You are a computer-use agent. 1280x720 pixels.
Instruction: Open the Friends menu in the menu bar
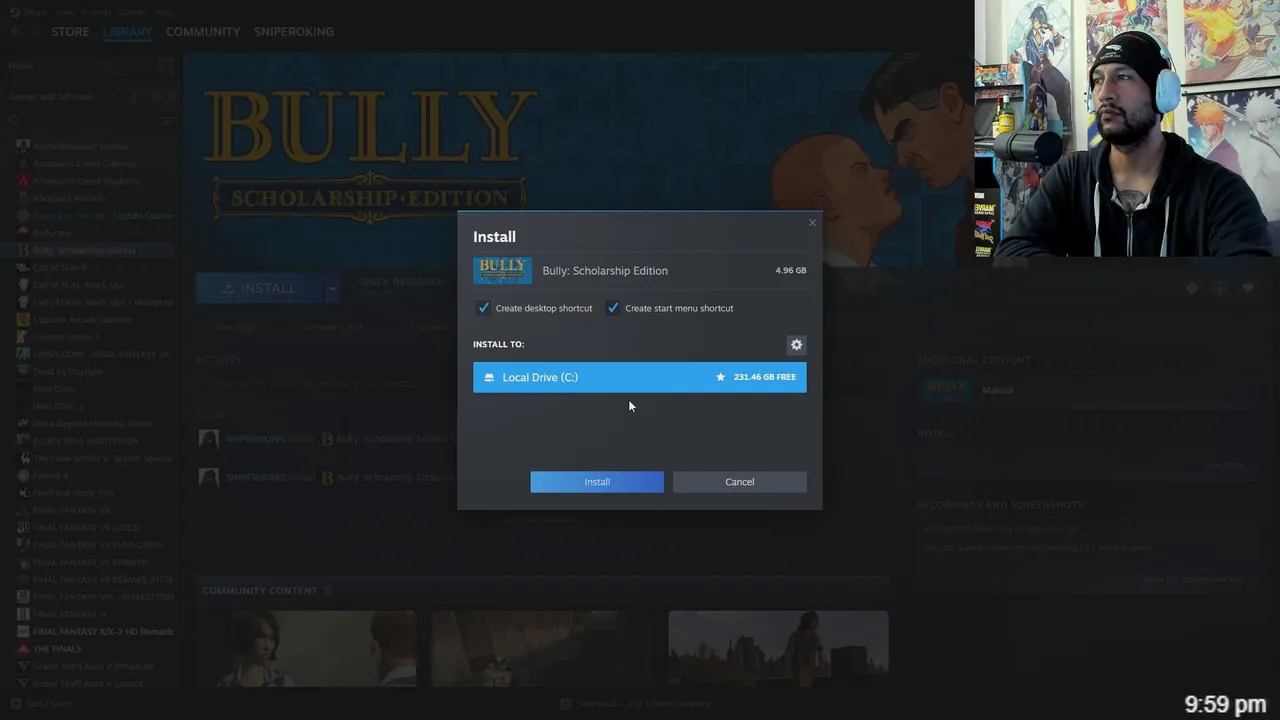click(x=97, y=12)
